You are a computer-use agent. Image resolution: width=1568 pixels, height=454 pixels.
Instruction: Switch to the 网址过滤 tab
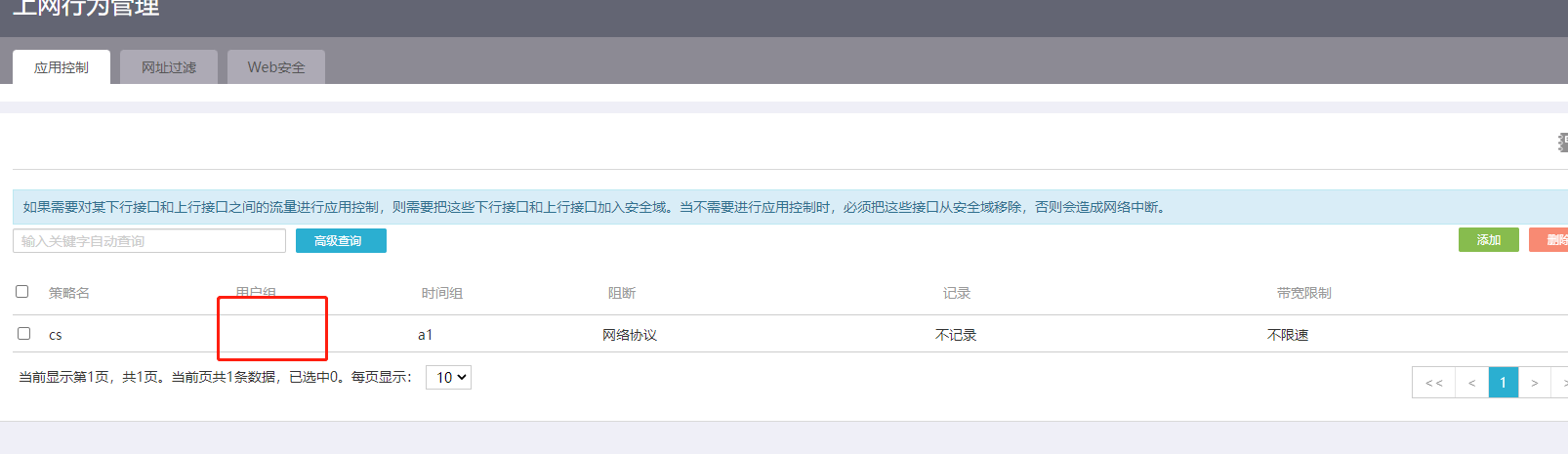(169, 67)
